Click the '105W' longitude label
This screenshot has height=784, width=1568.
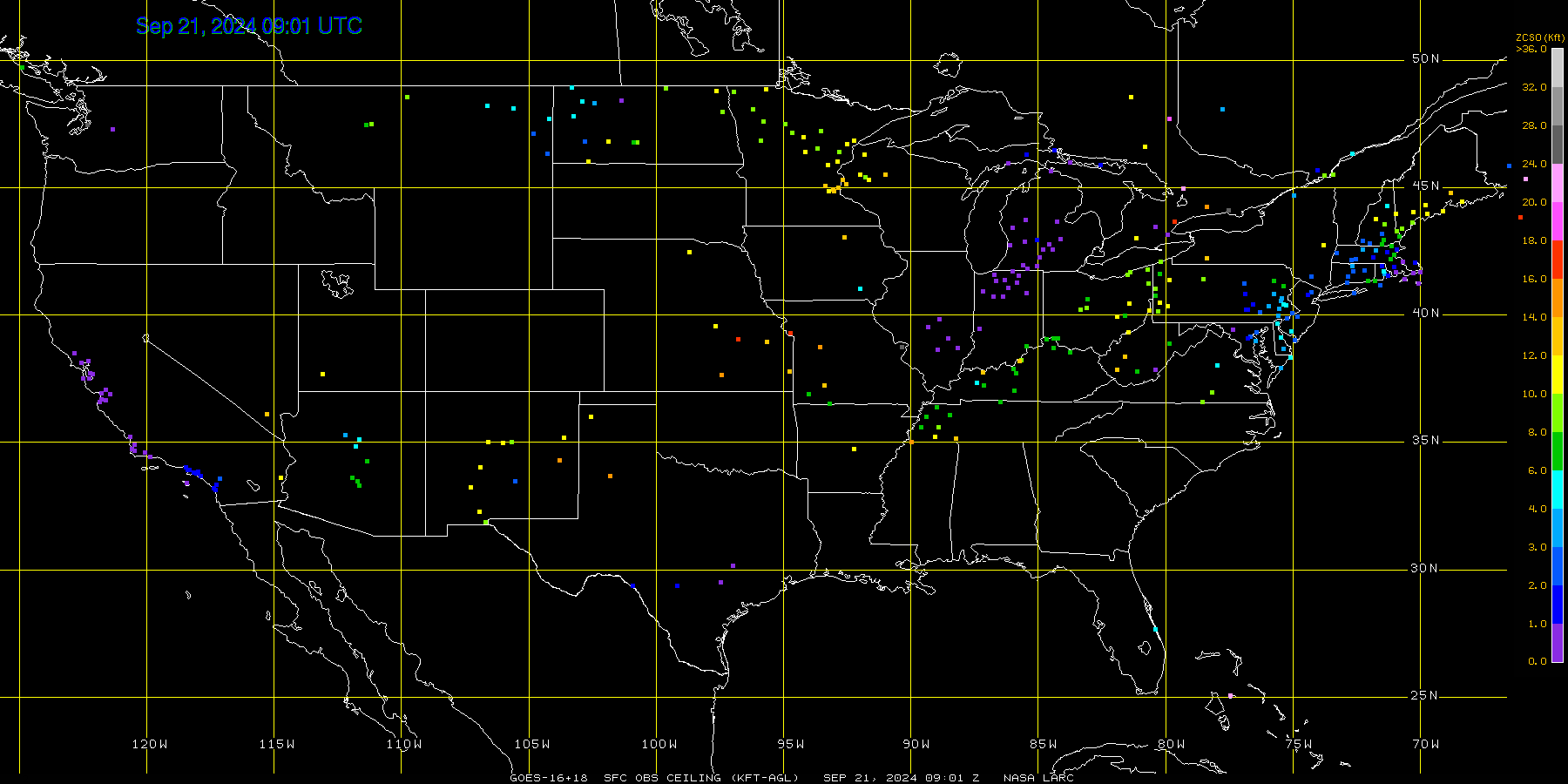[x=532, y=744]
